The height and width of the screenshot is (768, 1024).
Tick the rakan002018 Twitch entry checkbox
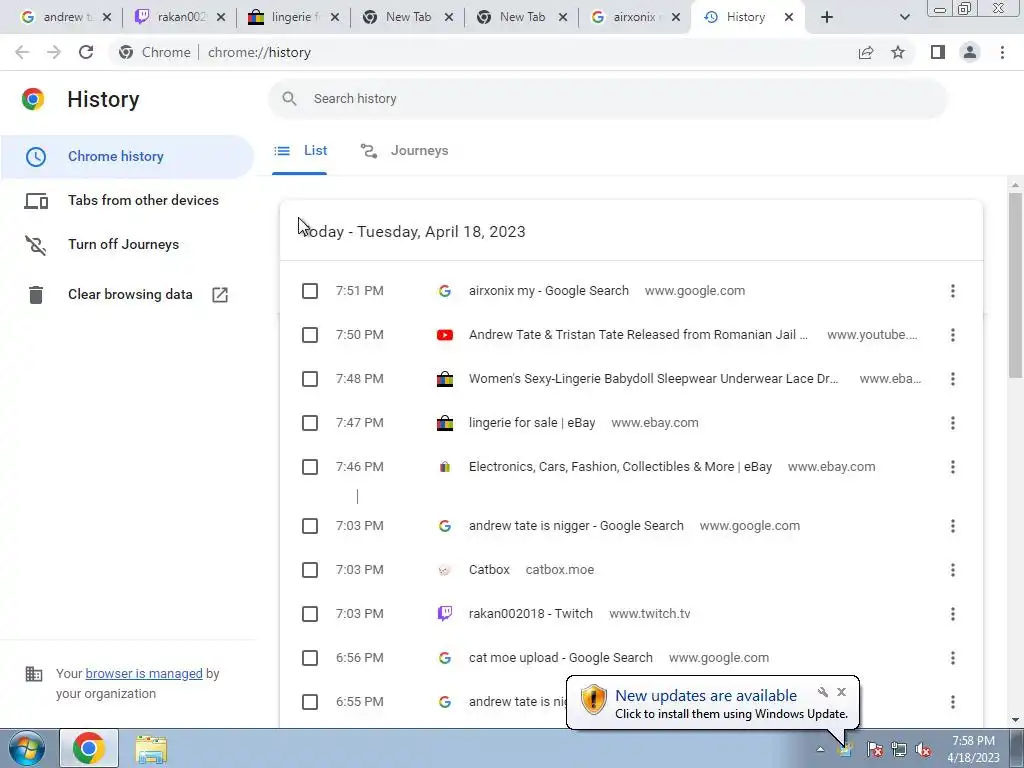coord(310,614)
